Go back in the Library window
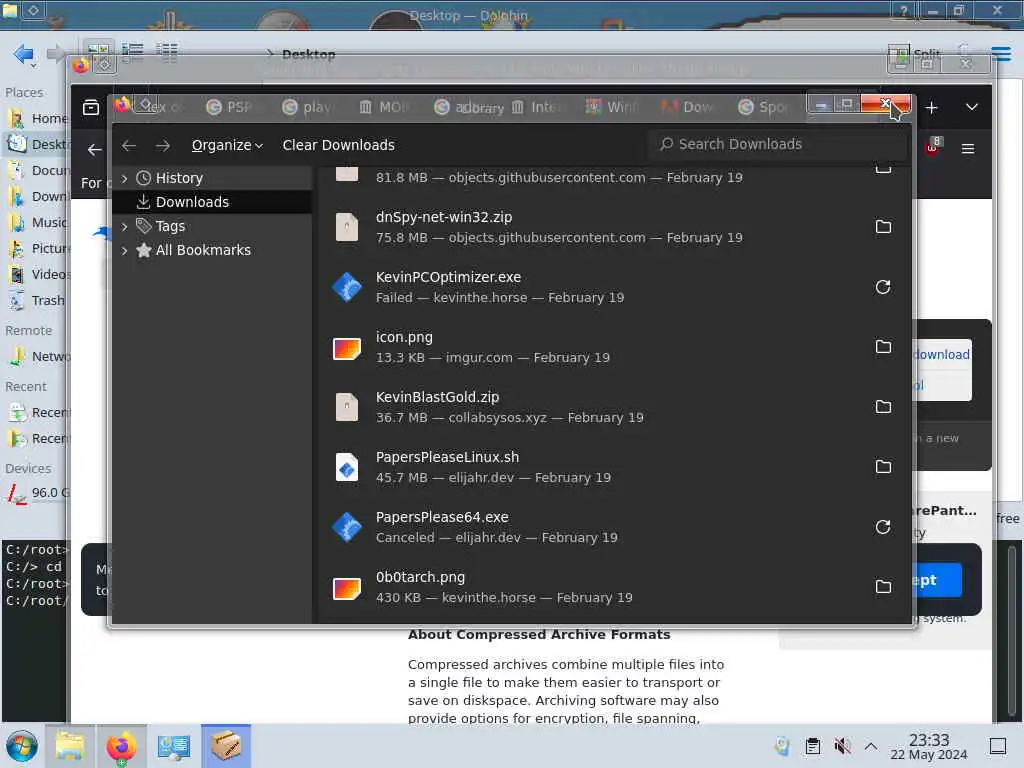Viewport: 1024px width, 768px height. pos(129,145)
